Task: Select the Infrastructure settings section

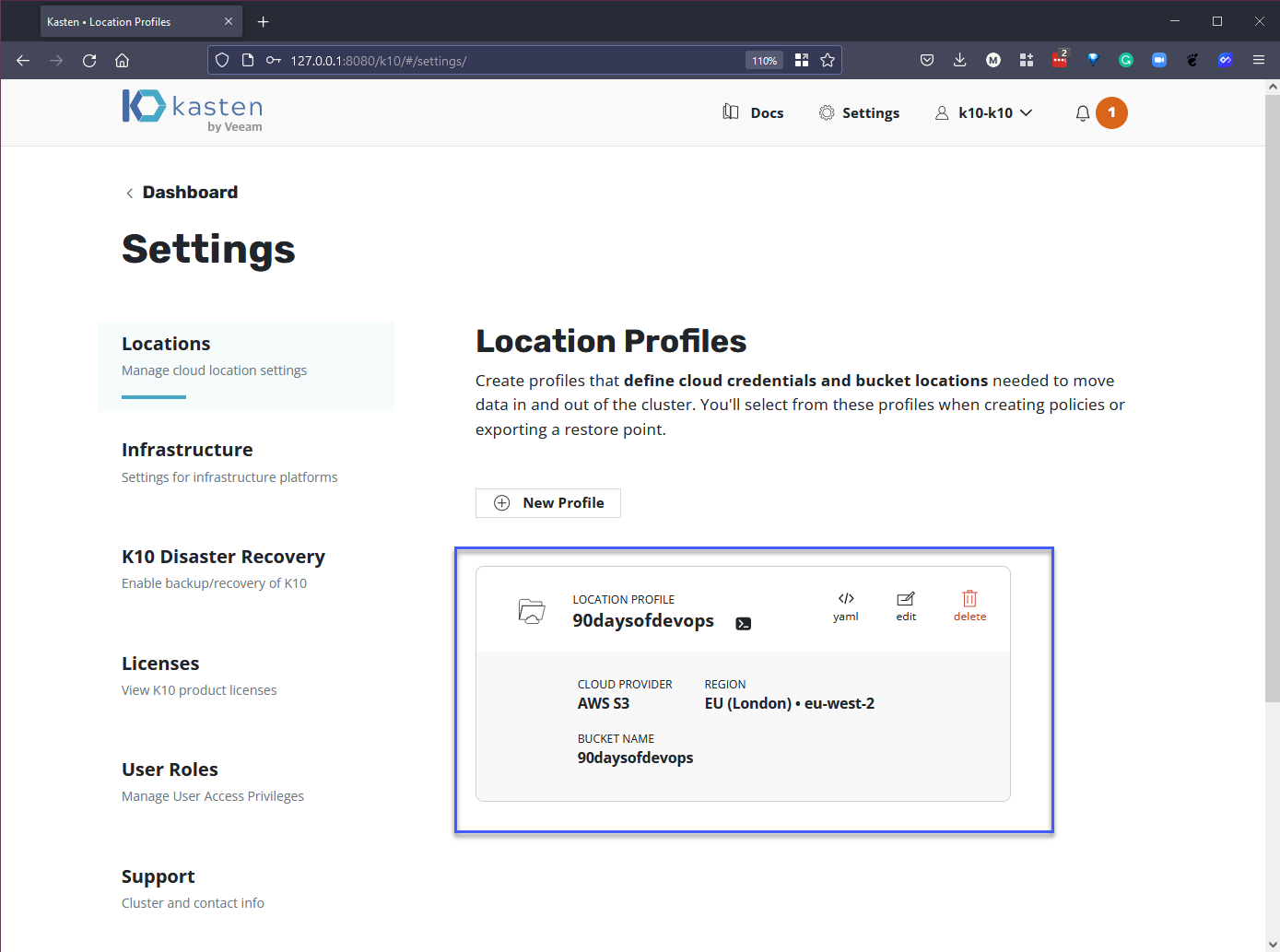Action: pos(187,450)
